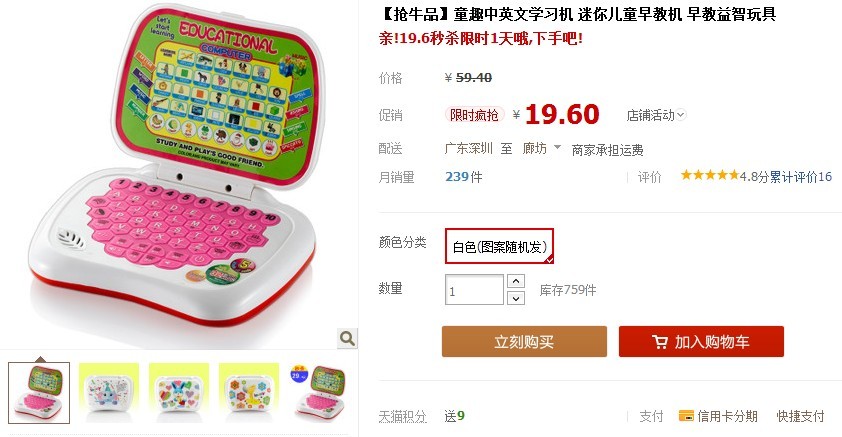Click the magnifier zoom icon on product image
842x437 pixels.
click(347, 338)
